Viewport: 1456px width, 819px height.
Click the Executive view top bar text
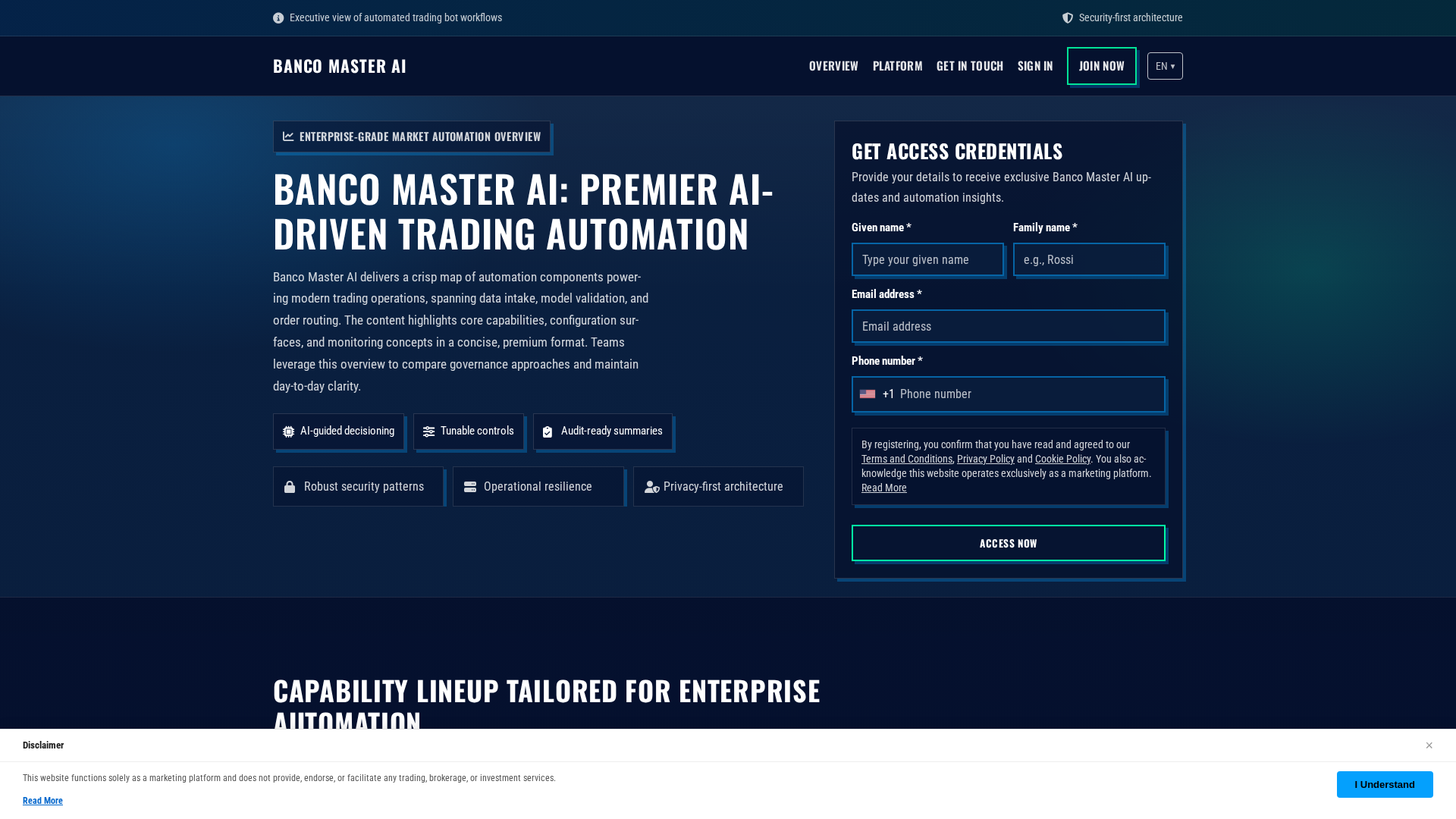pyautogui.click(x=396, y=18)
